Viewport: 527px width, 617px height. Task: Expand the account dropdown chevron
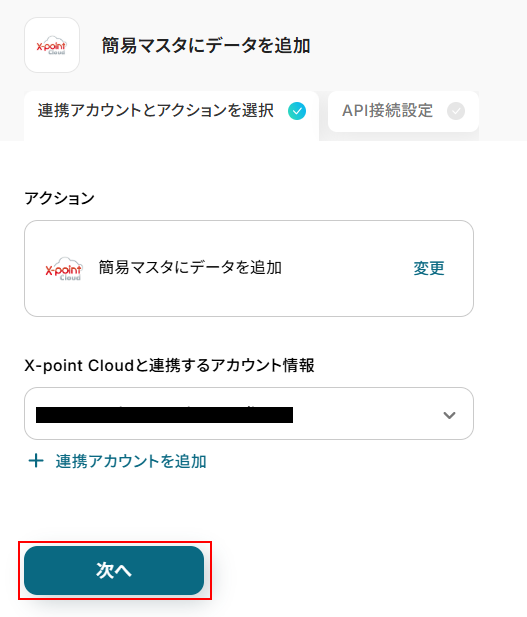click(449, 415)
